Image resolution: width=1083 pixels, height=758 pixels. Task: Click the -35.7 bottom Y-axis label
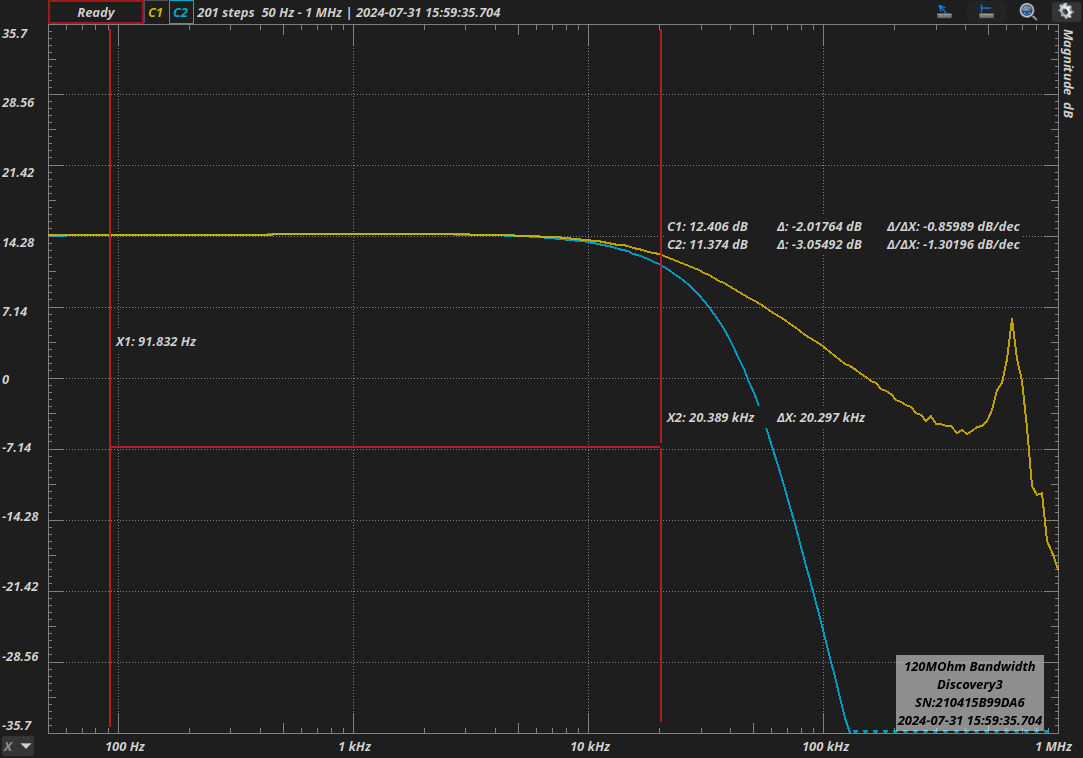point(17,726)
